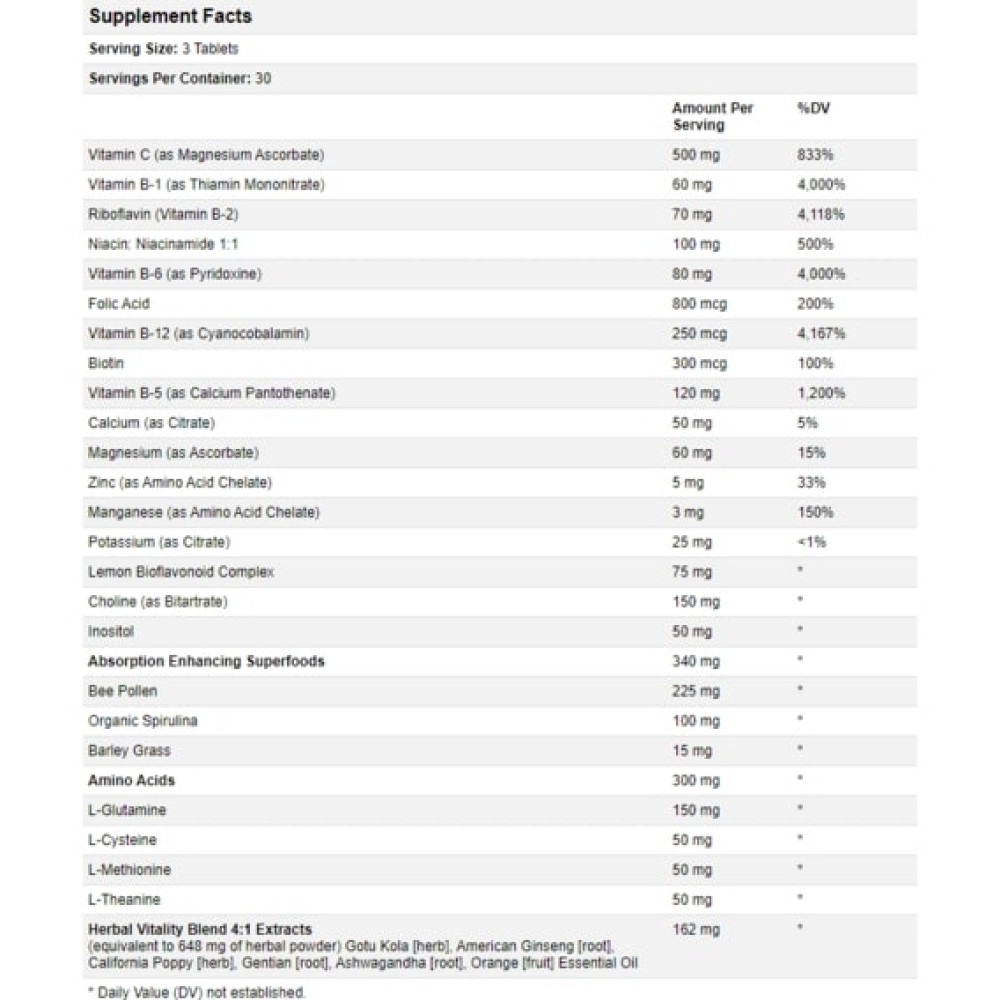Select the Herbal Vitality Blend heading

(200, 929)
